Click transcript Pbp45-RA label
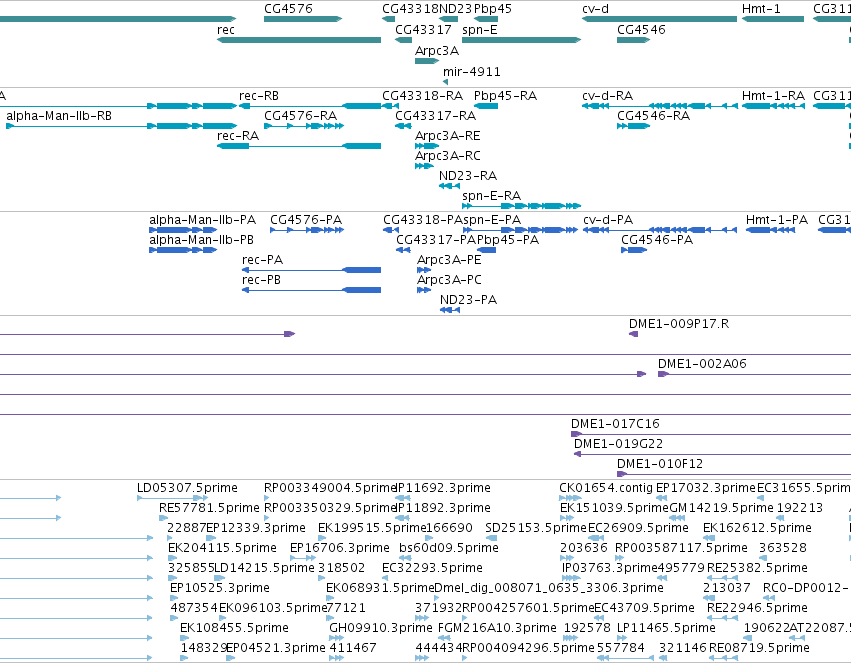Image resolution: width=851 pixels, height=663 pixels. 505,96
